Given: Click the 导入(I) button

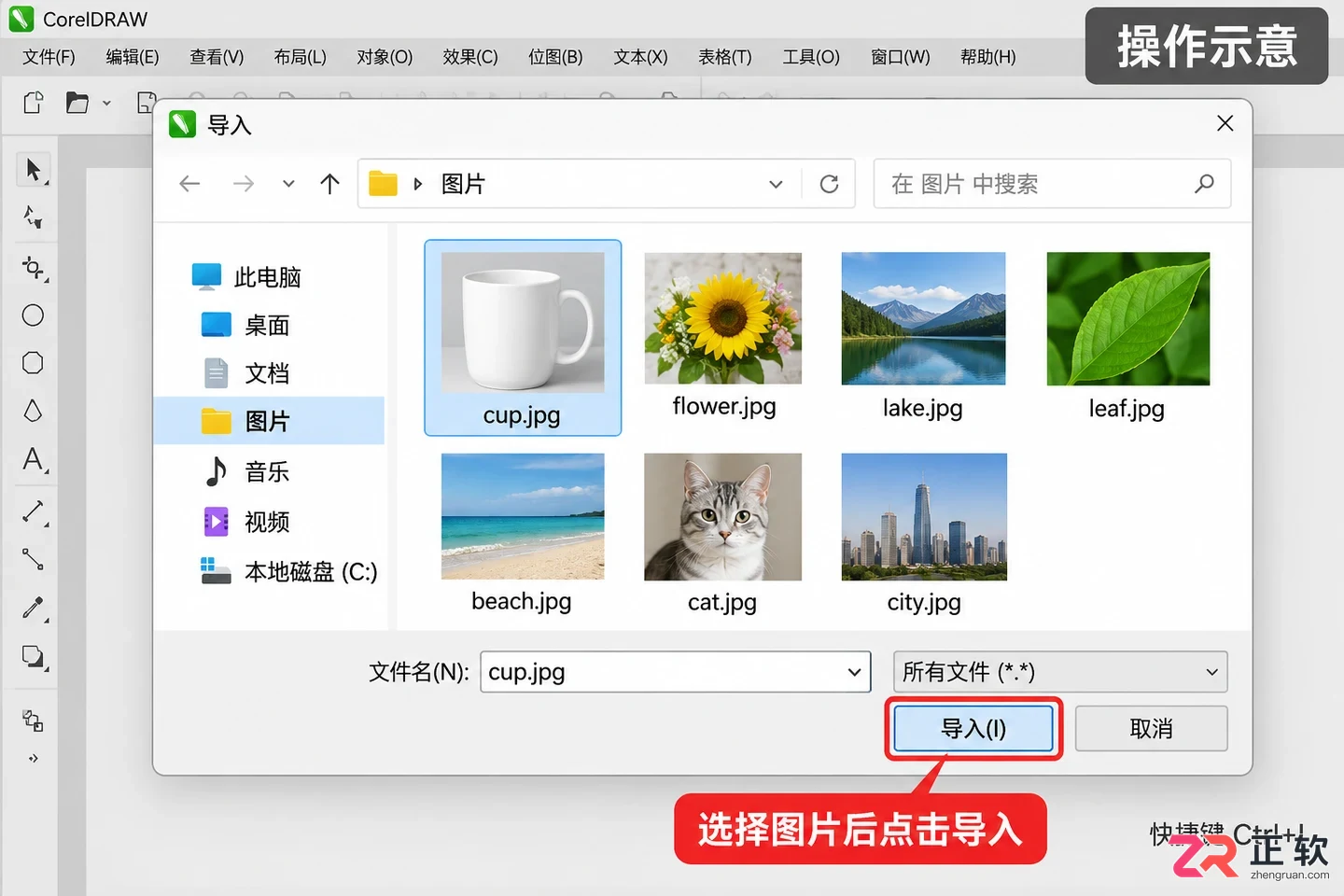Looking at the screenshot, I should click(973, 729).
